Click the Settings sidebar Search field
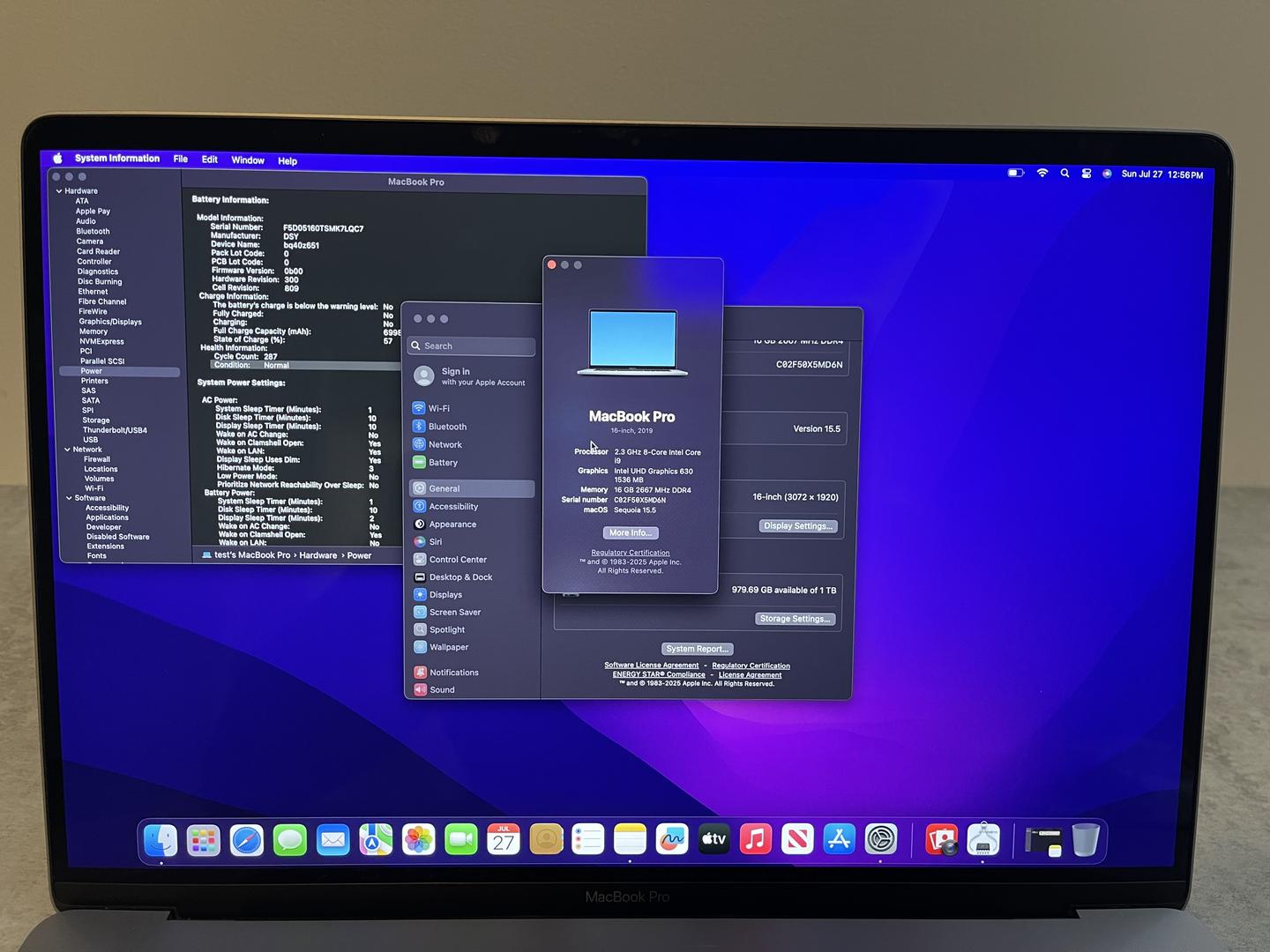 click(x=472, y=346)
